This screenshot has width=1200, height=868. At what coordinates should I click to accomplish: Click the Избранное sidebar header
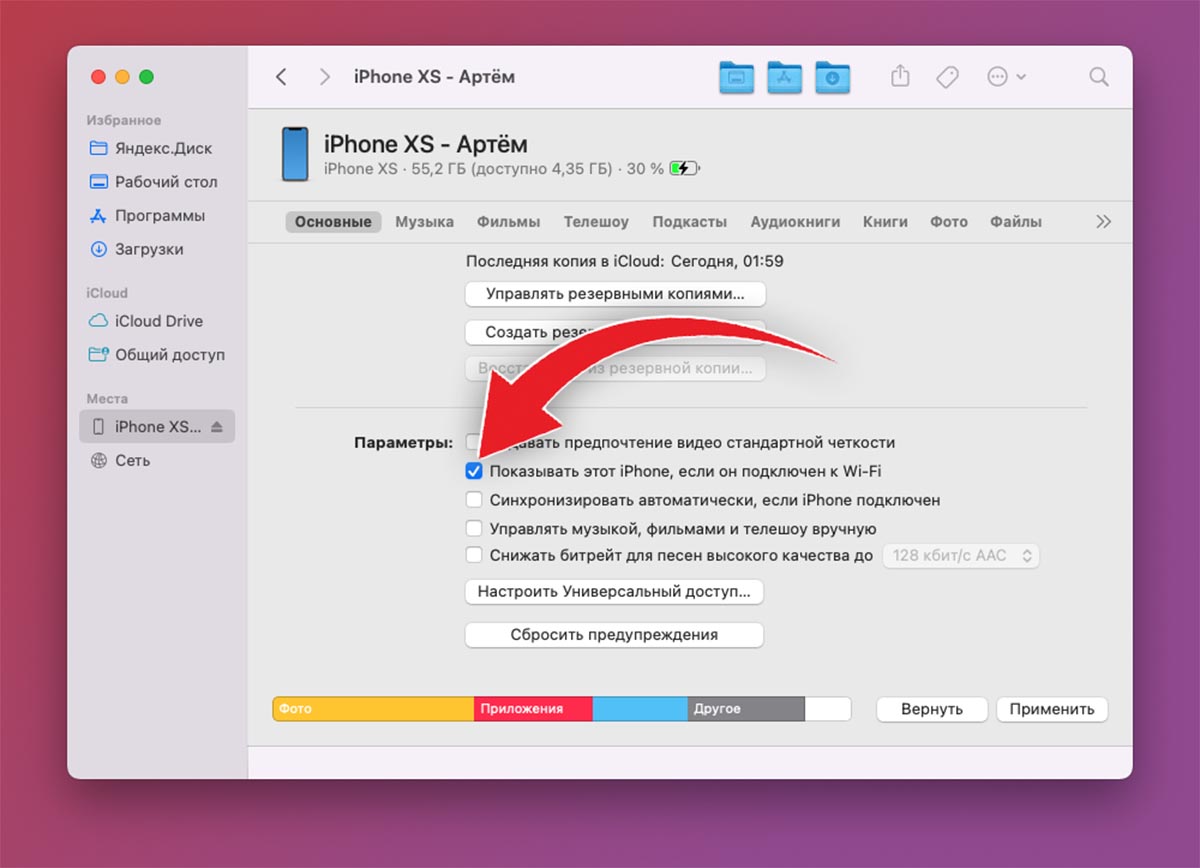pos(124,120)
